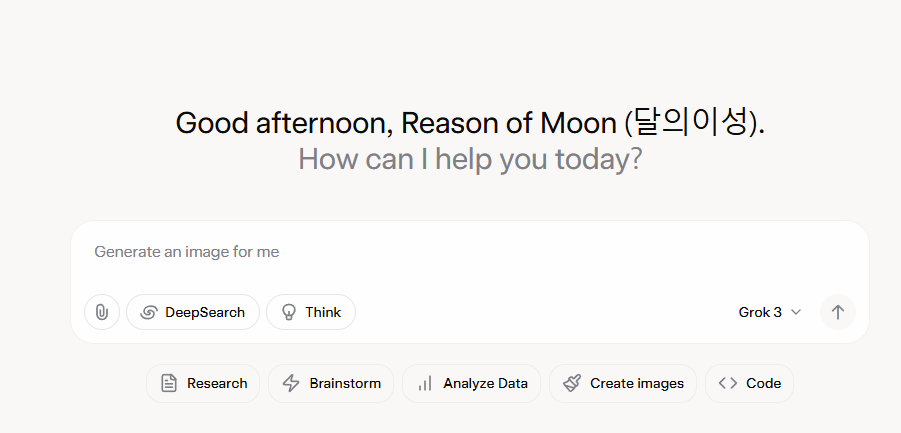
Task: Select the Create images suggestion
Action: click(x=623, y=384)
